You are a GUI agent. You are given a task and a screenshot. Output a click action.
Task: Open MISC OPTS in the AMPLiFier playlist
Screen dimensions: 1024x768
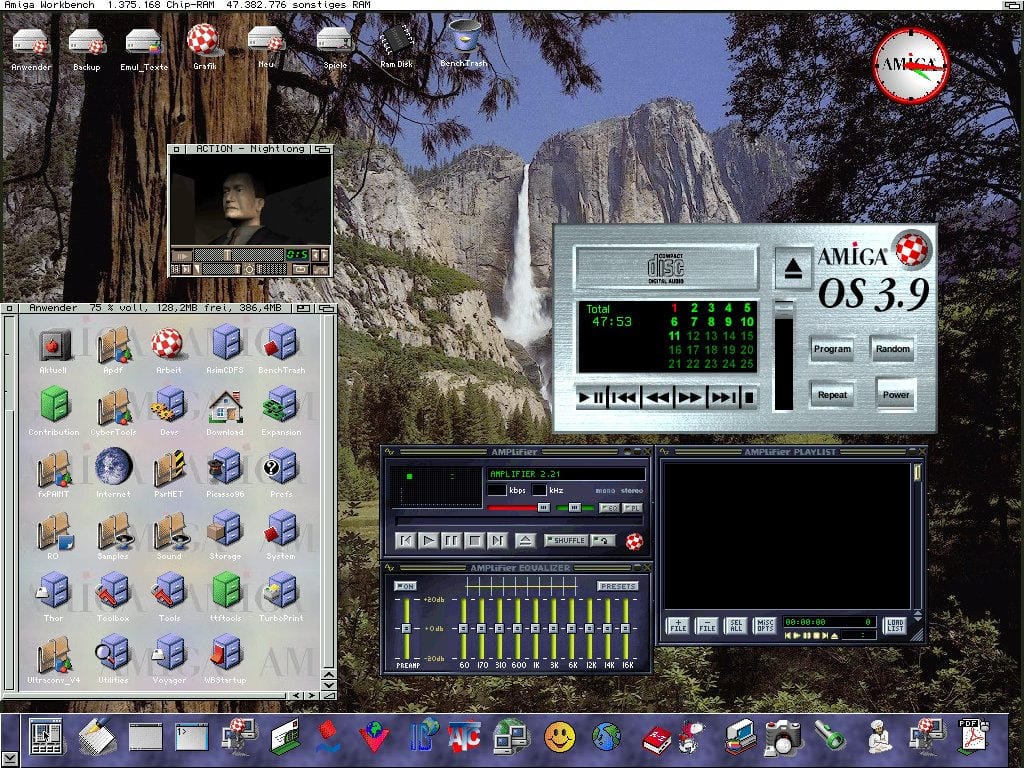[765, 624]
